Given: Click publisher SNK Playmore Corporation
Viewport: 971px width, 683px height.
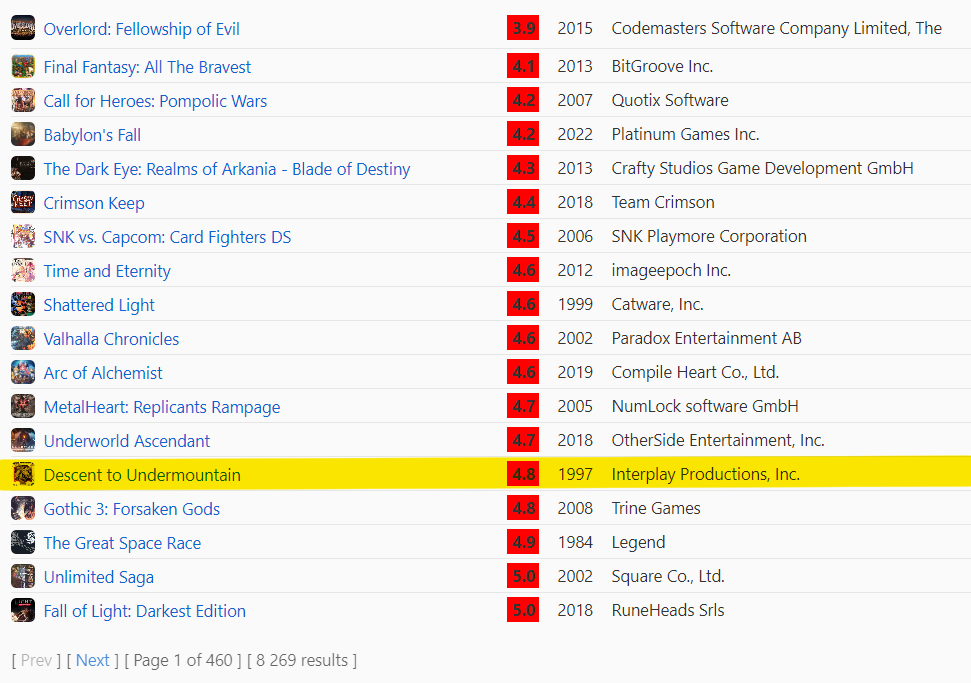Looking at the screenshot, I should click(x=708, y=237).
